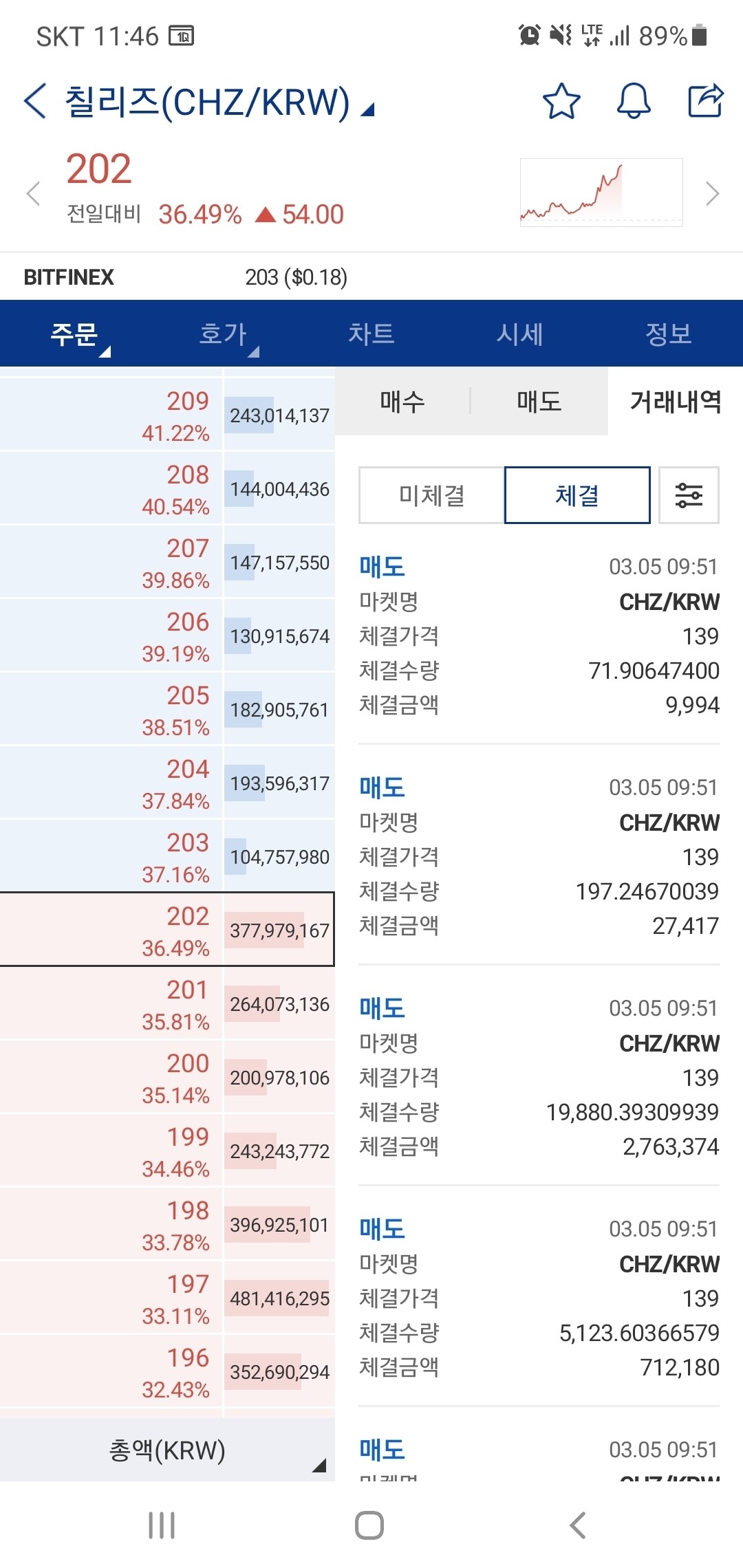Tap the right chevron next to price chart

pyautogui.click(x=711, y=193)
